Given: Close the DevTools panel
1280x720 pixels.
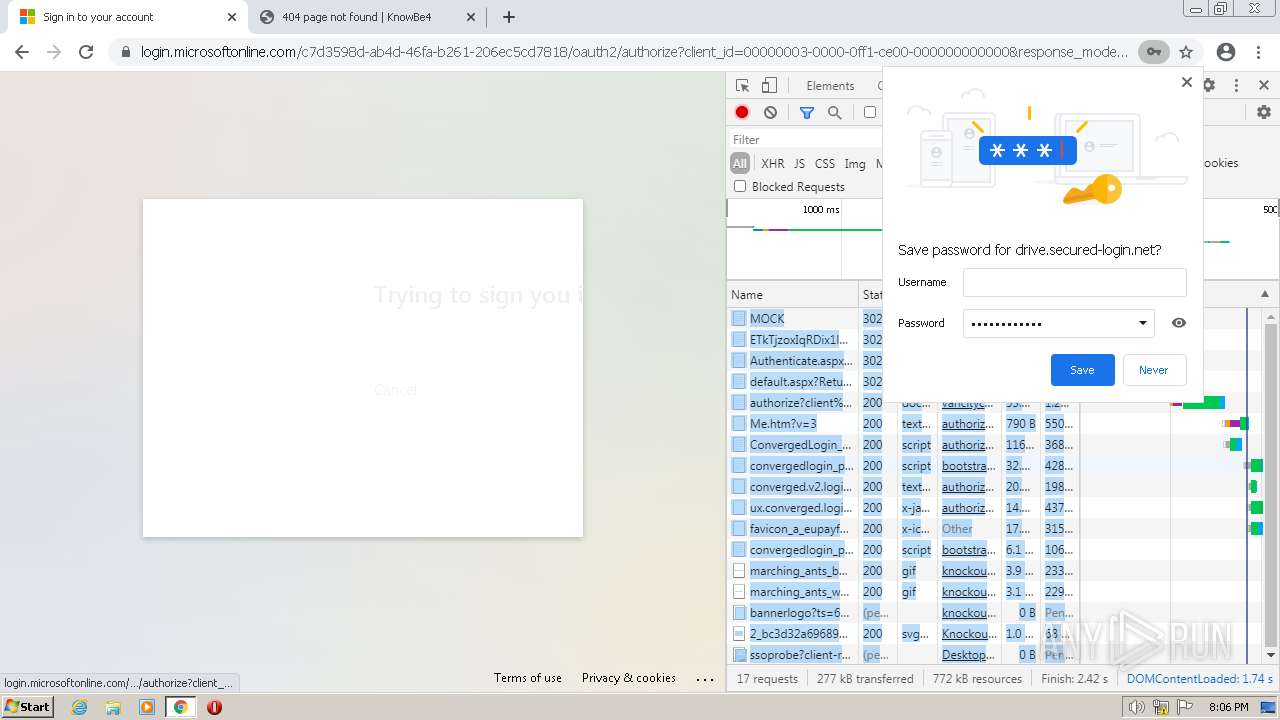Looking at the screenshot, I should pos(1264,86).
